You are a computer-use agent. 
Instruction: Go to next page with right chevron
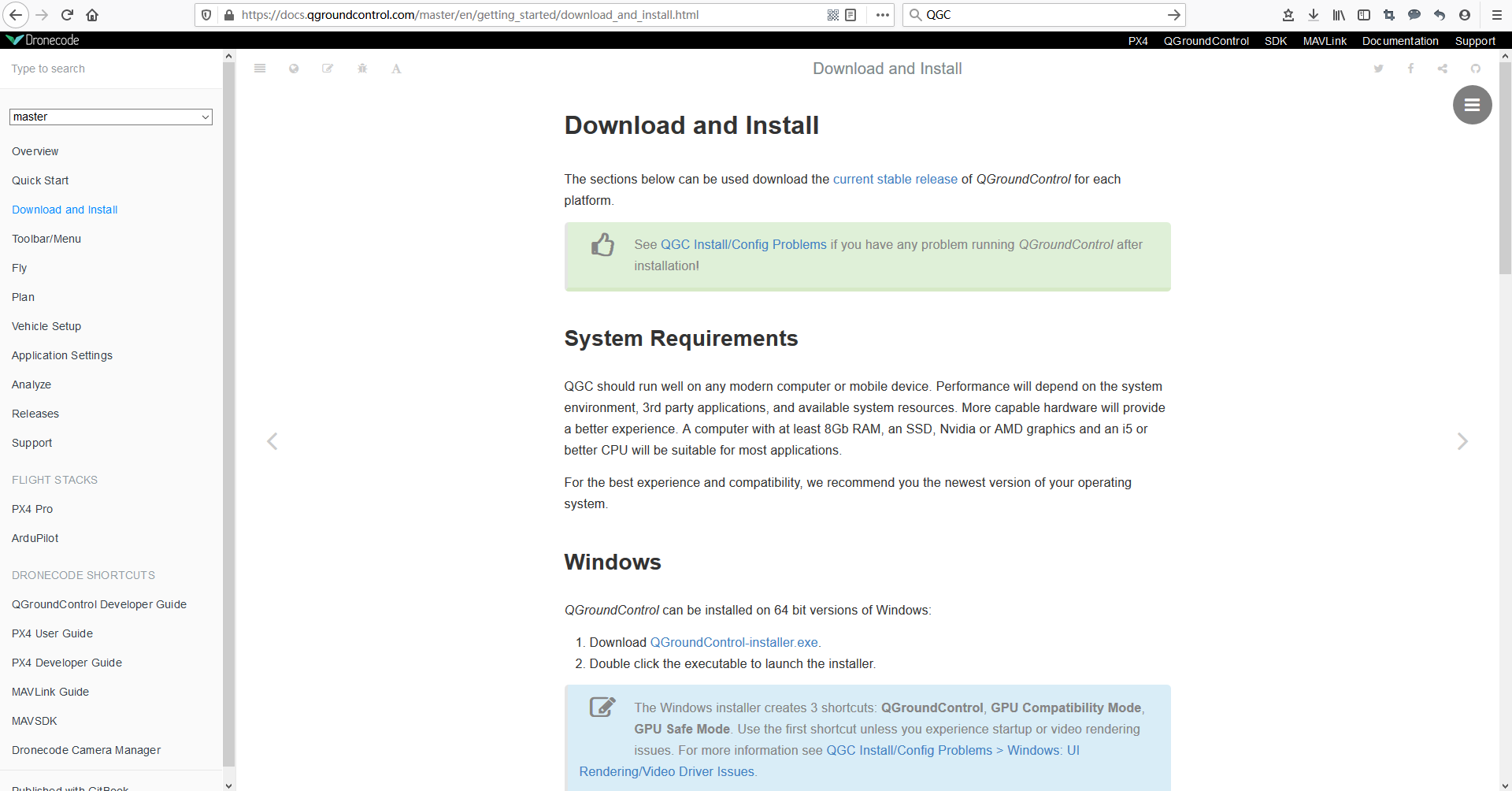1462,441
